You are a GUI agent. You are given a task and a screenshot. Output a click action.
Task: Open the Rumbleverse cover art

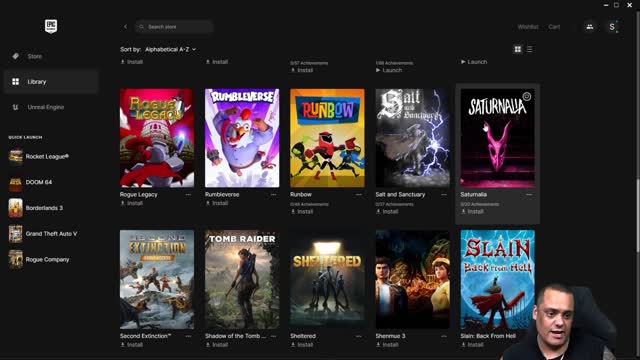(x=242, y=138)
